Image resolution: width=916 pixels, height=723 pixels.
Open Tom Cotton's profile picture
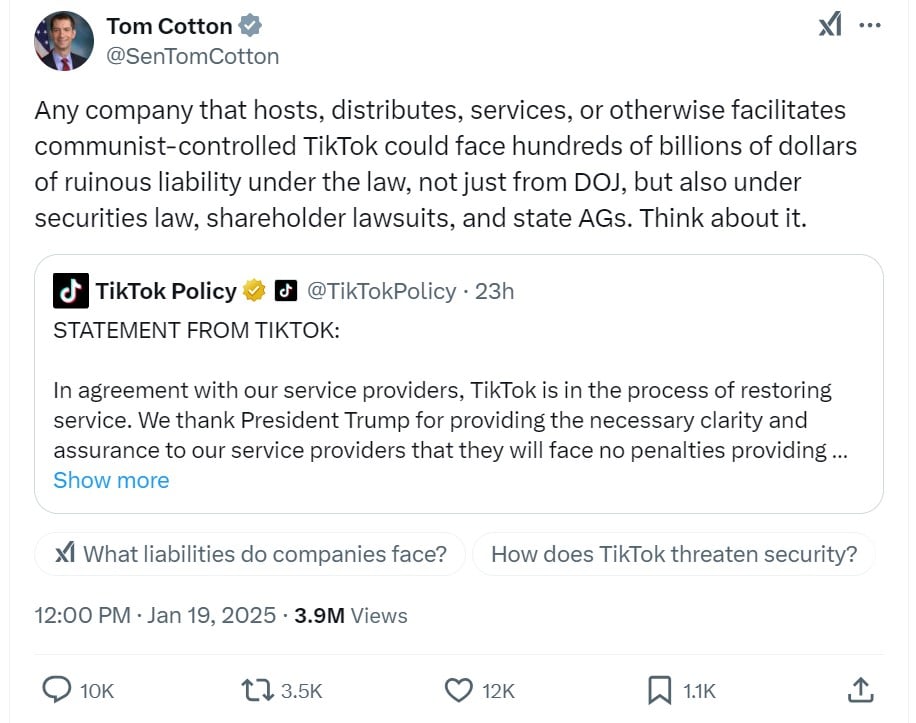pos(63,41)
